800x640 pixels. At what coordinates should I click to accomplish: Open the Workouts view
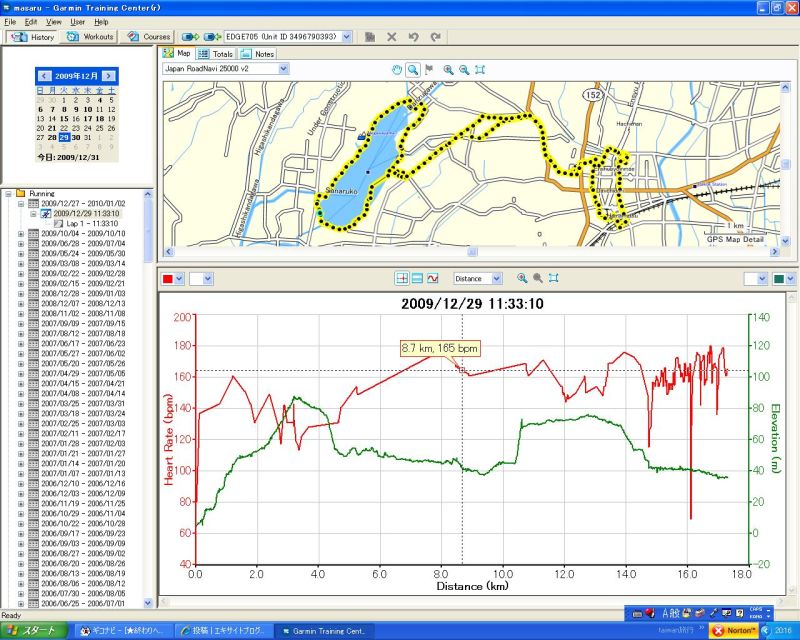90,37
